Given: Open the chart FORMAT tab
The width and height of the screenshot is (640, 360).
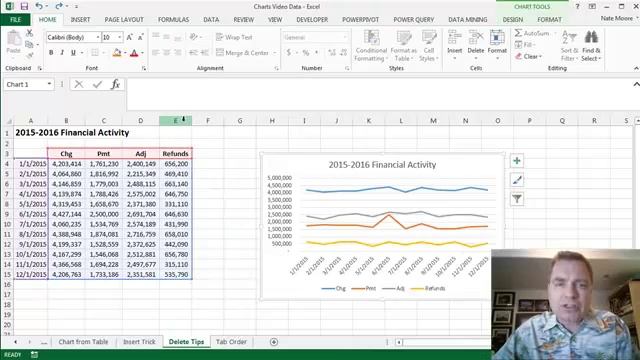Looking at the screenshot, I should (549, 20).
